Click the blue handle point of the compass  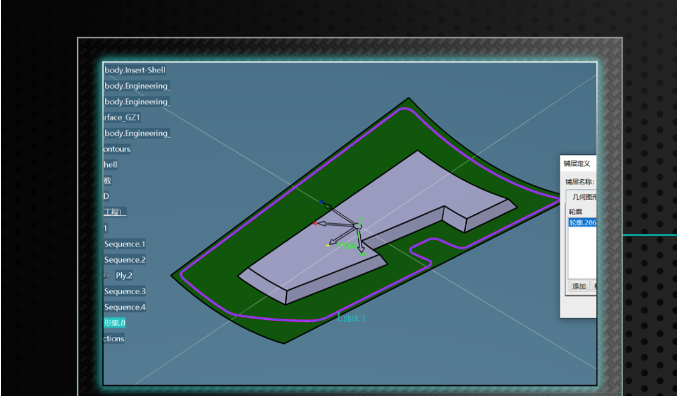[x=321, y=202]
